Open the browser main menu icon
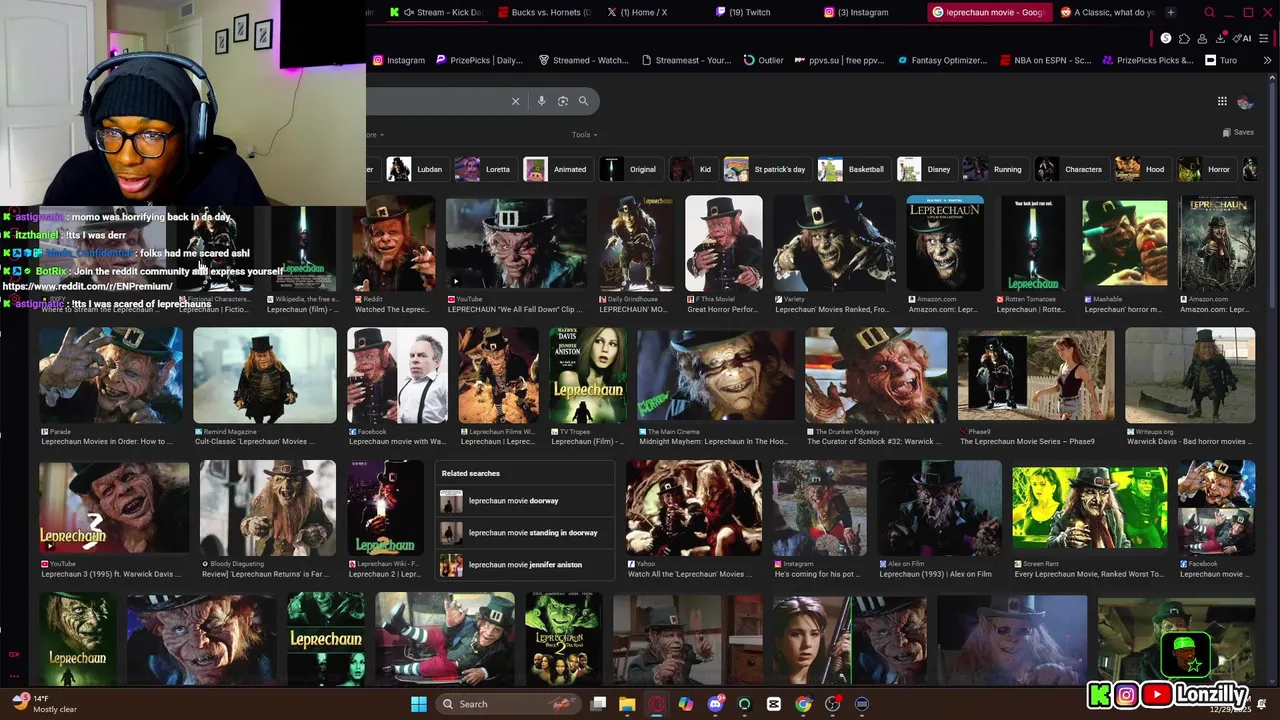This screenshot has width=1280, height=720. pyautogui.click(x=1265, y=38)
